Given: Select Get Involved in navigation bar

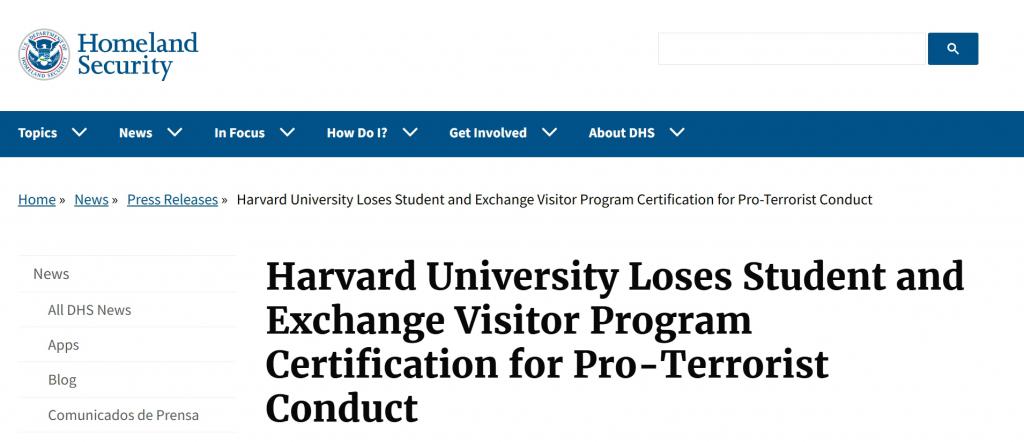Looking at the screenshot, I should tap(487, 133).
